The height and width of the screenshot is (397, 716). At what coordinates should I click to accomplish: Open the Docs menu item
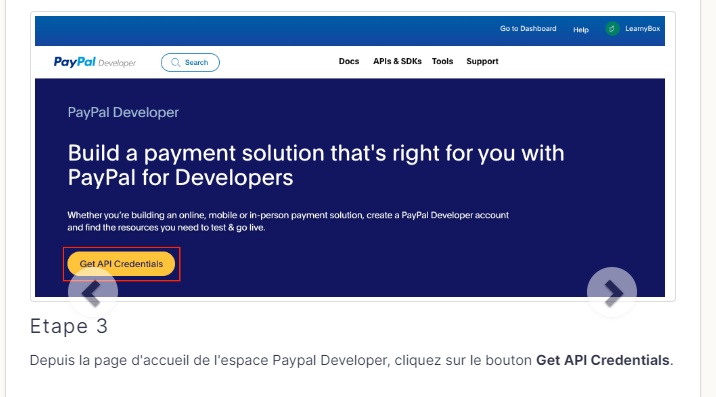coord(349,61)
